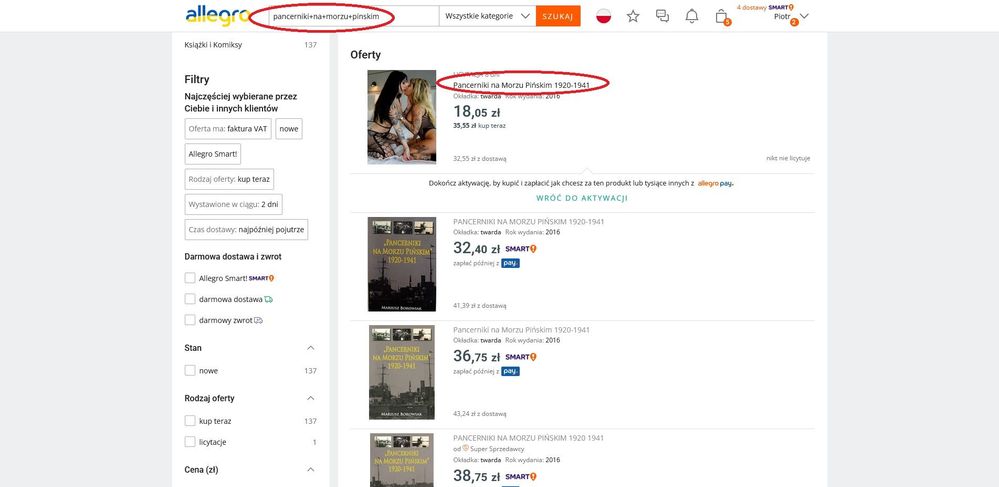Check the darmowy zwrot checkbox
The image size is (999, 487).
pyautogui.click(x=190, y=320)
